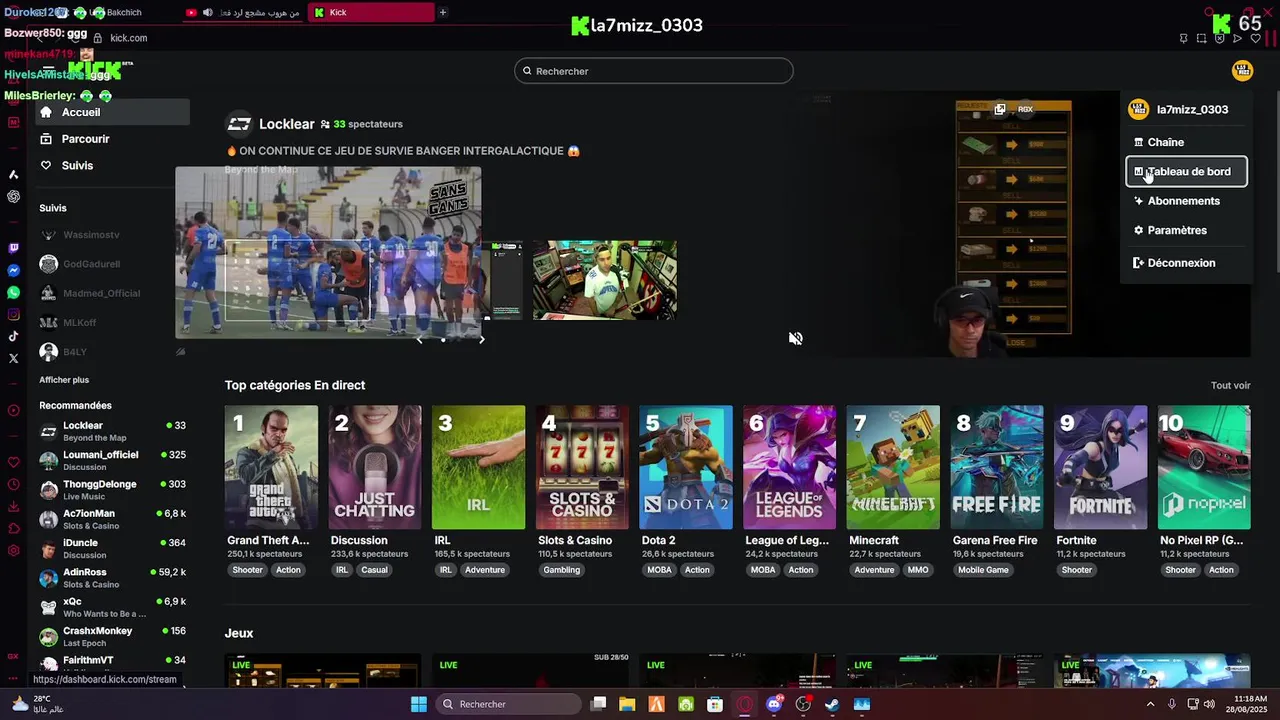The width and height of the screenshot is (1280, 720).
Task: Click the Windows taskbar search box
Action: 509,704
